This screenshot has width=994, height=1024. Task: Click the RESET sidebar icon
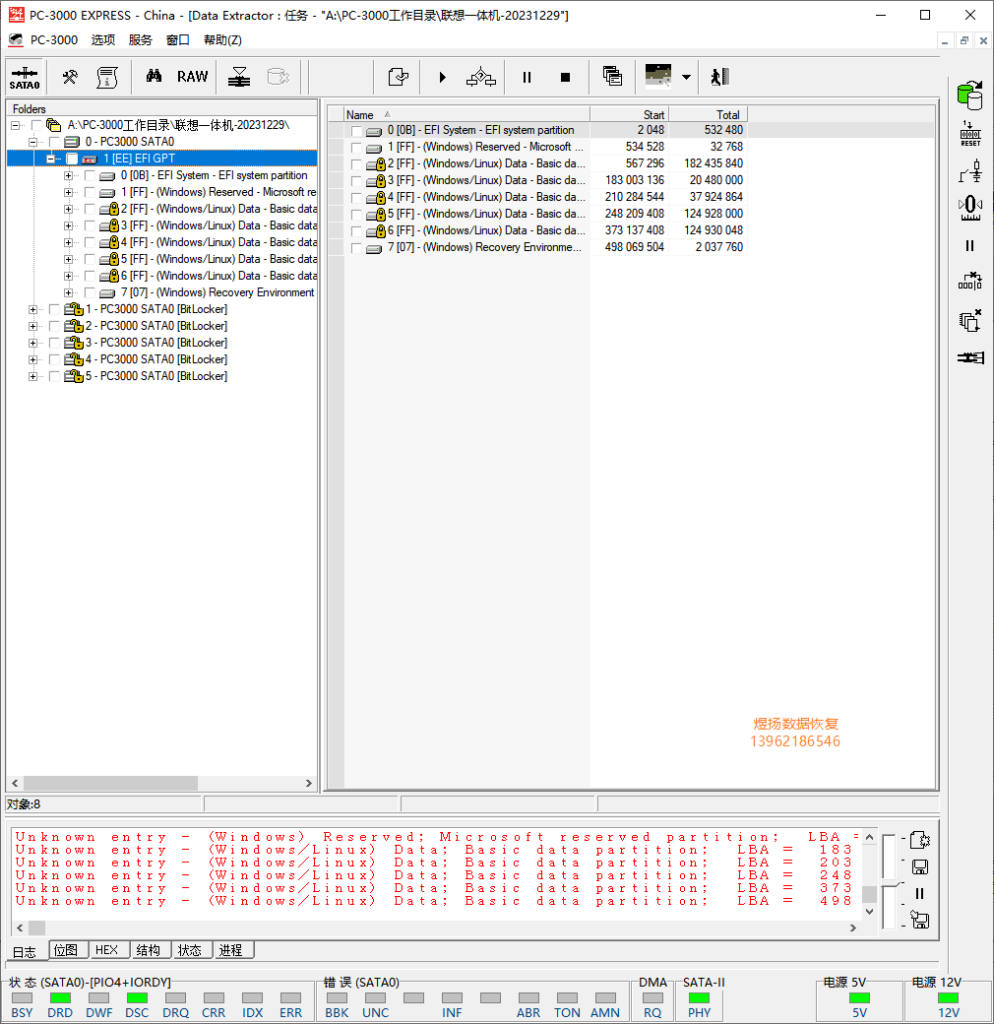pyautogui.click(x=970, y=134)
